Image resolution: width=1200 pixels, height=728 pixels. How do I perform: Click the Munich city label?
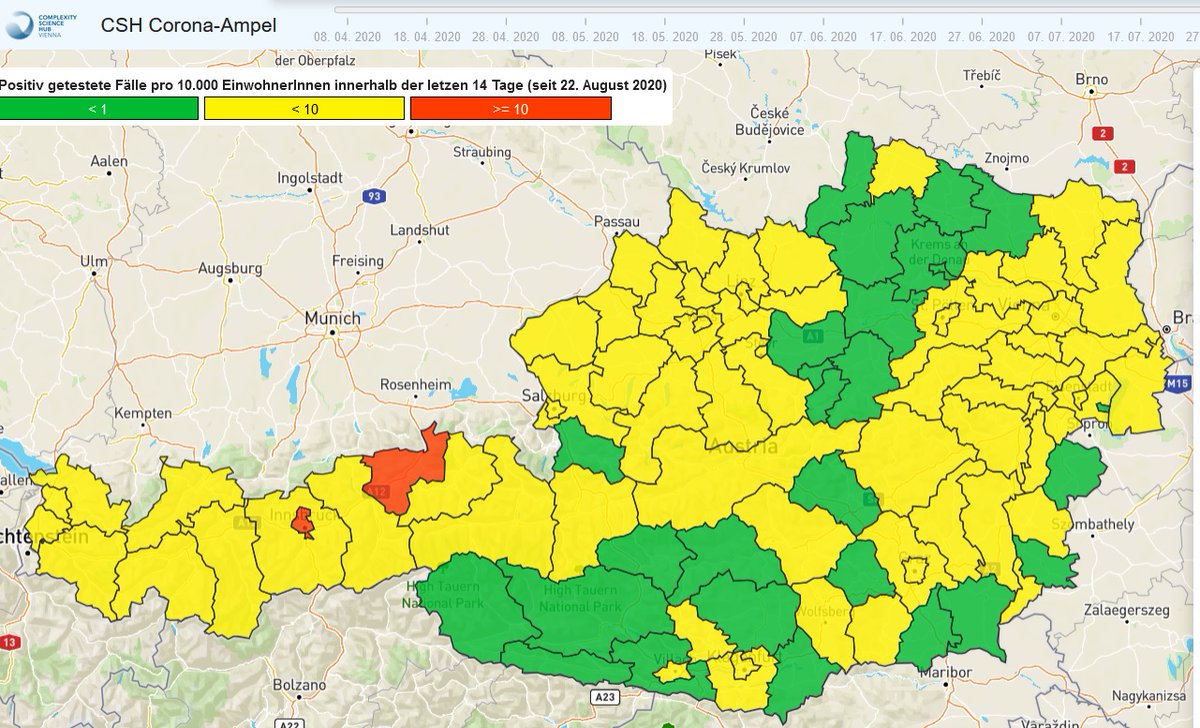pyautogui.click(x=333, y=318)
